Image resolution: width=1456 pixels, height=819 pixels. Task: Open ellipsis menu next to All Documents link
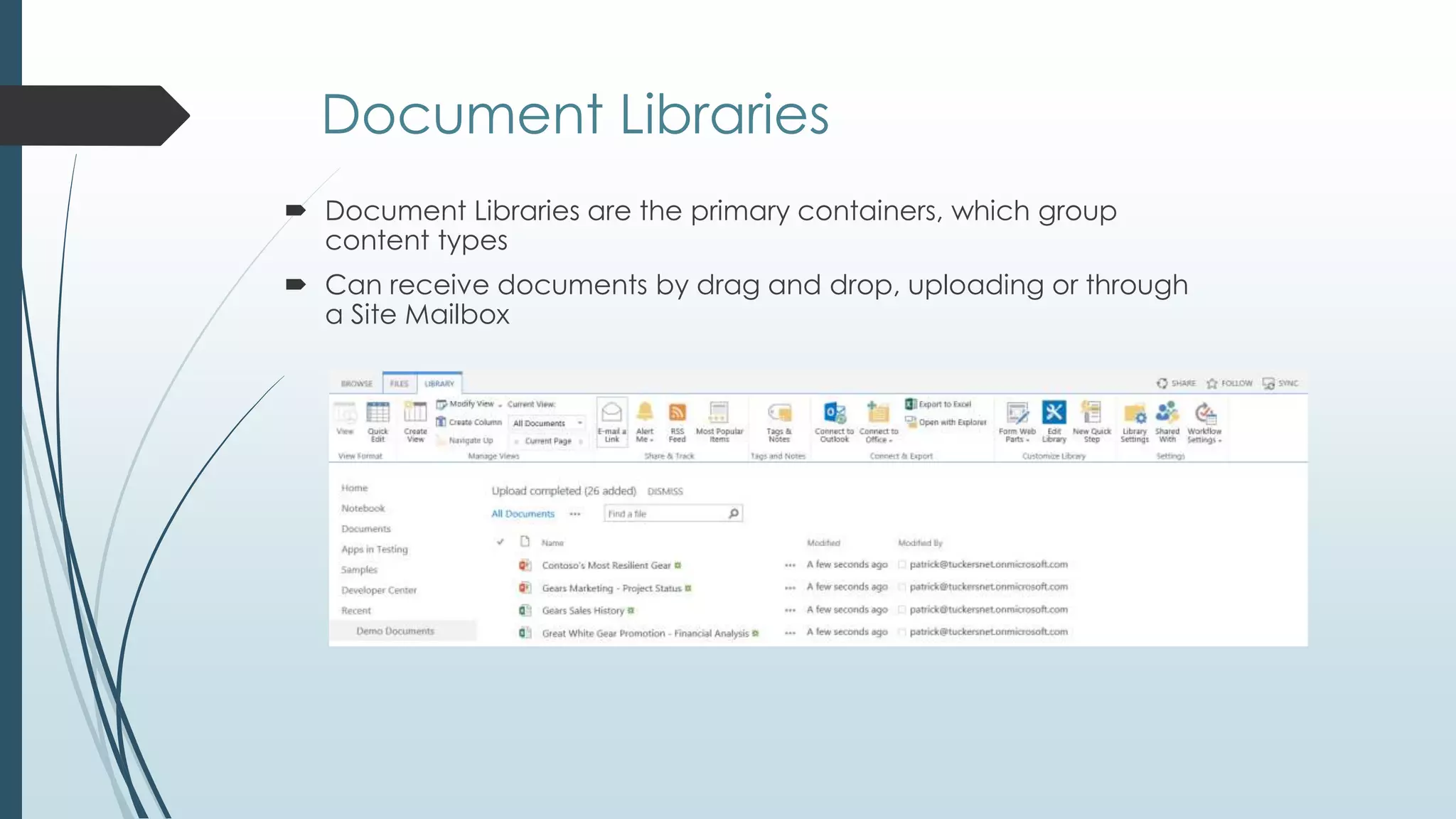(575, 514)
